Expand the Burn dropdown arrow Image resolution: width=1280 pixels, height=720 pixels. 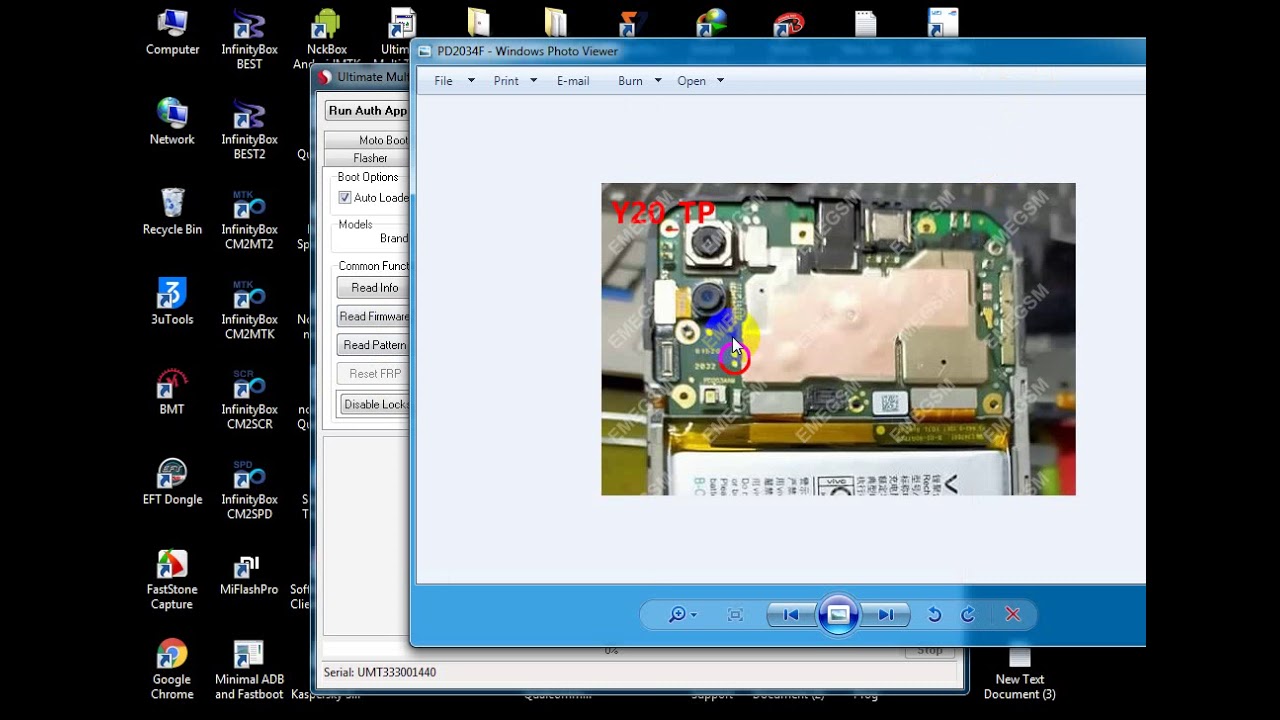click(657, 81)
